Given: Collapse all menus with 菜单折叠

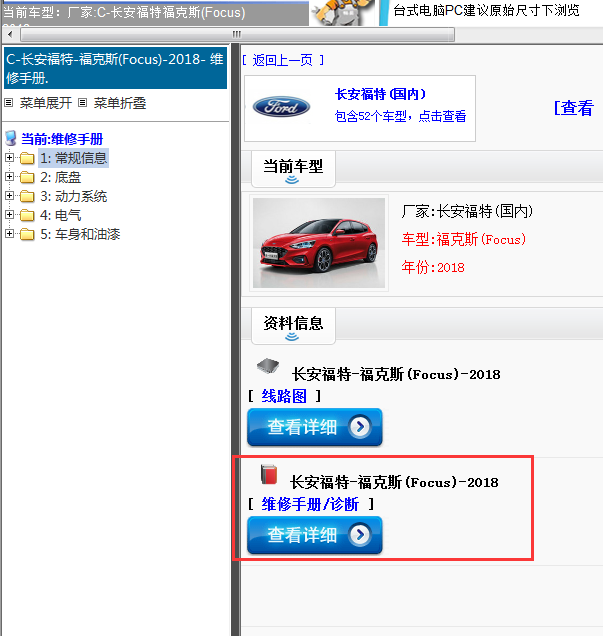Looking at the screenshot, I should point(120,103).
